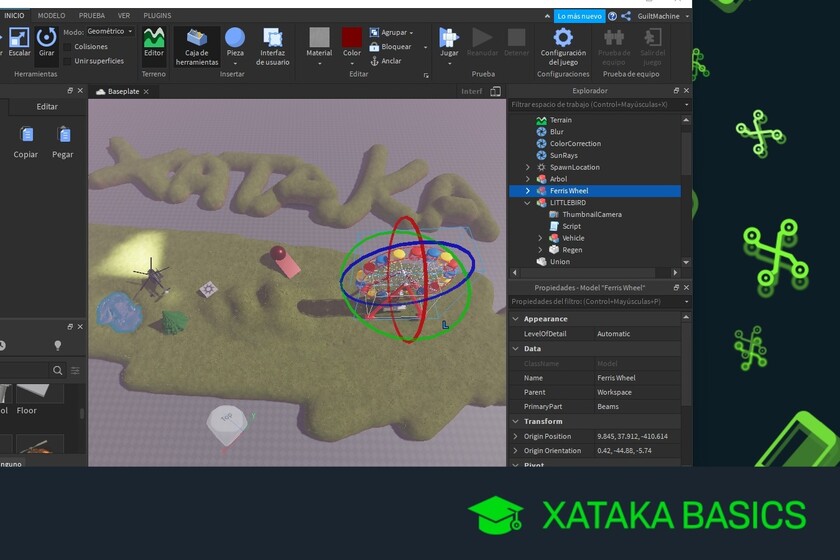Screen dimensions: 840x560
Task: Expand the Ferris Wheel tree node
Action: [528, 191]
